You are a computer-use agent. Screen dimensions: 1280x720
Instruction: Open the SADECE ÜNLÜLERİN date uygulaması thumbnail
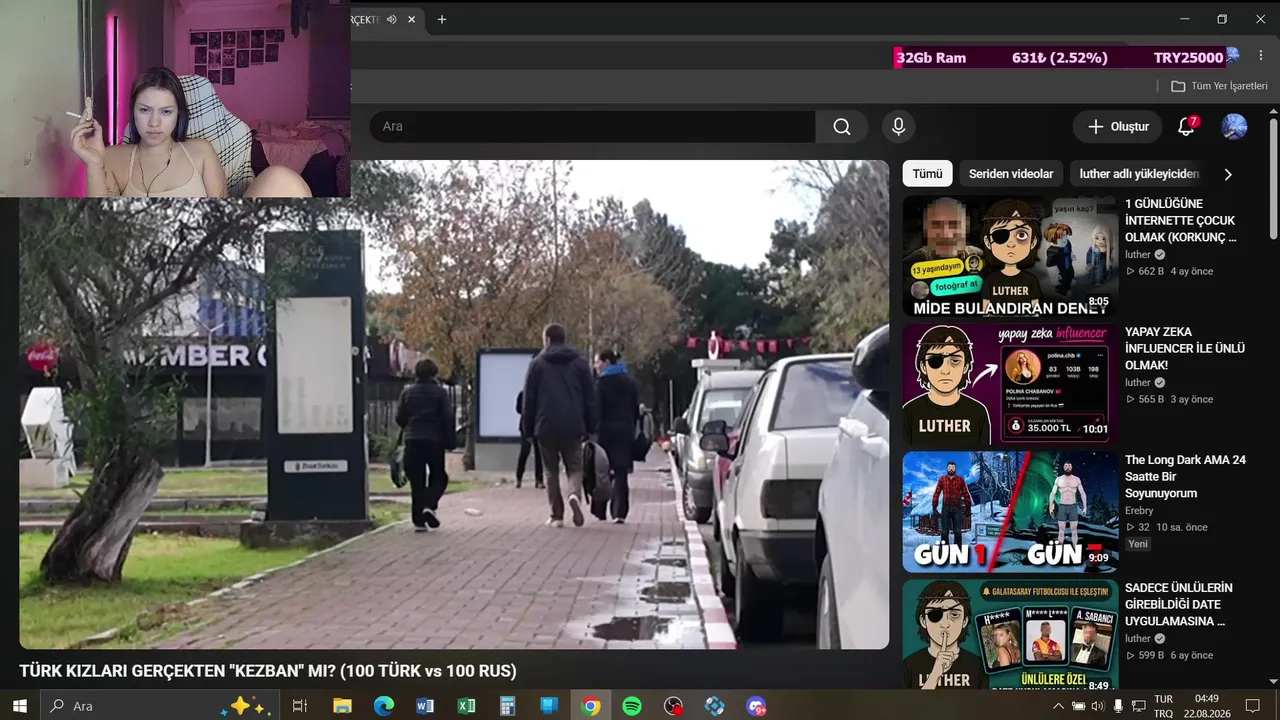click(x=1010, y=634)
